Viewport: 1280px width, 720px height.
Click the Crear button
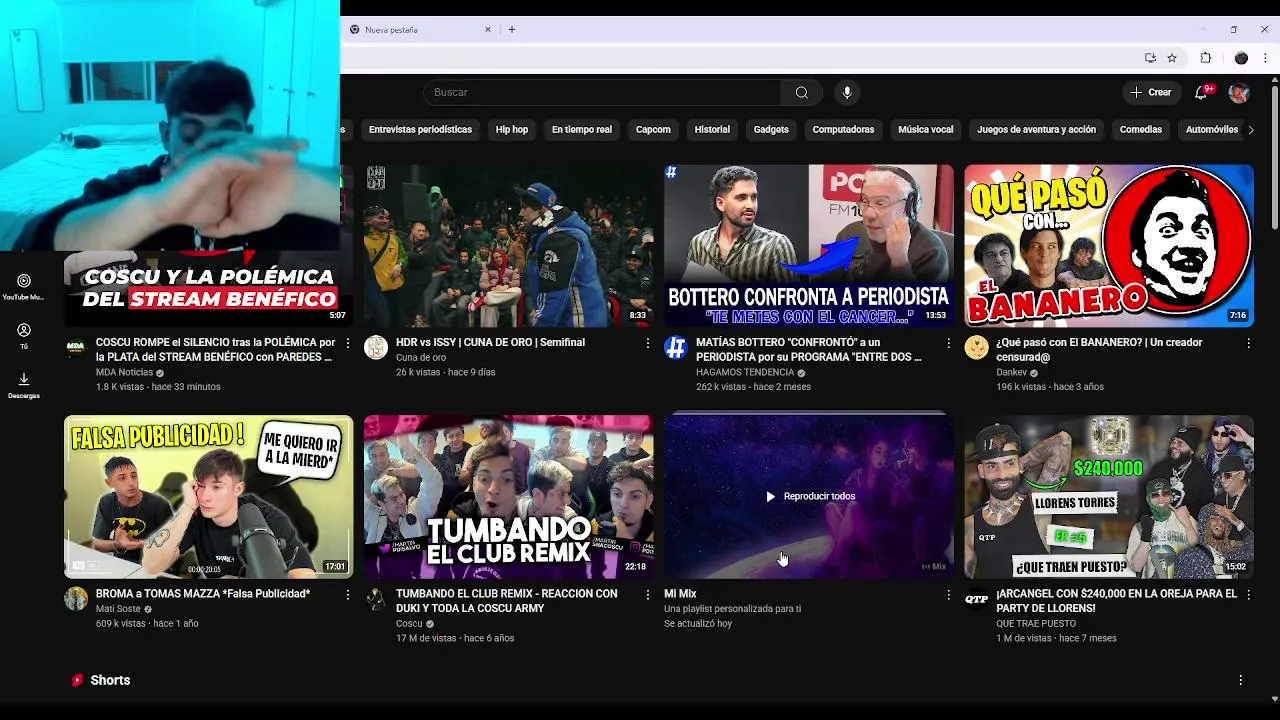pos(1151,92)
